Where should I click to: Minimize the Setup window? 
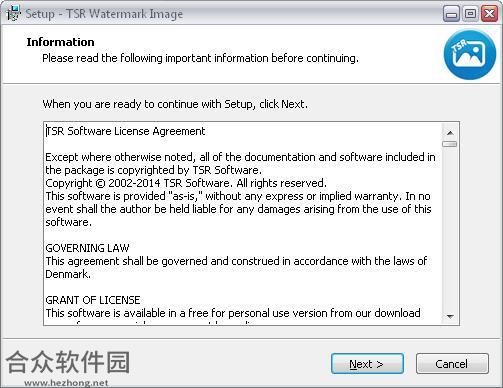[x=451, y=14]
